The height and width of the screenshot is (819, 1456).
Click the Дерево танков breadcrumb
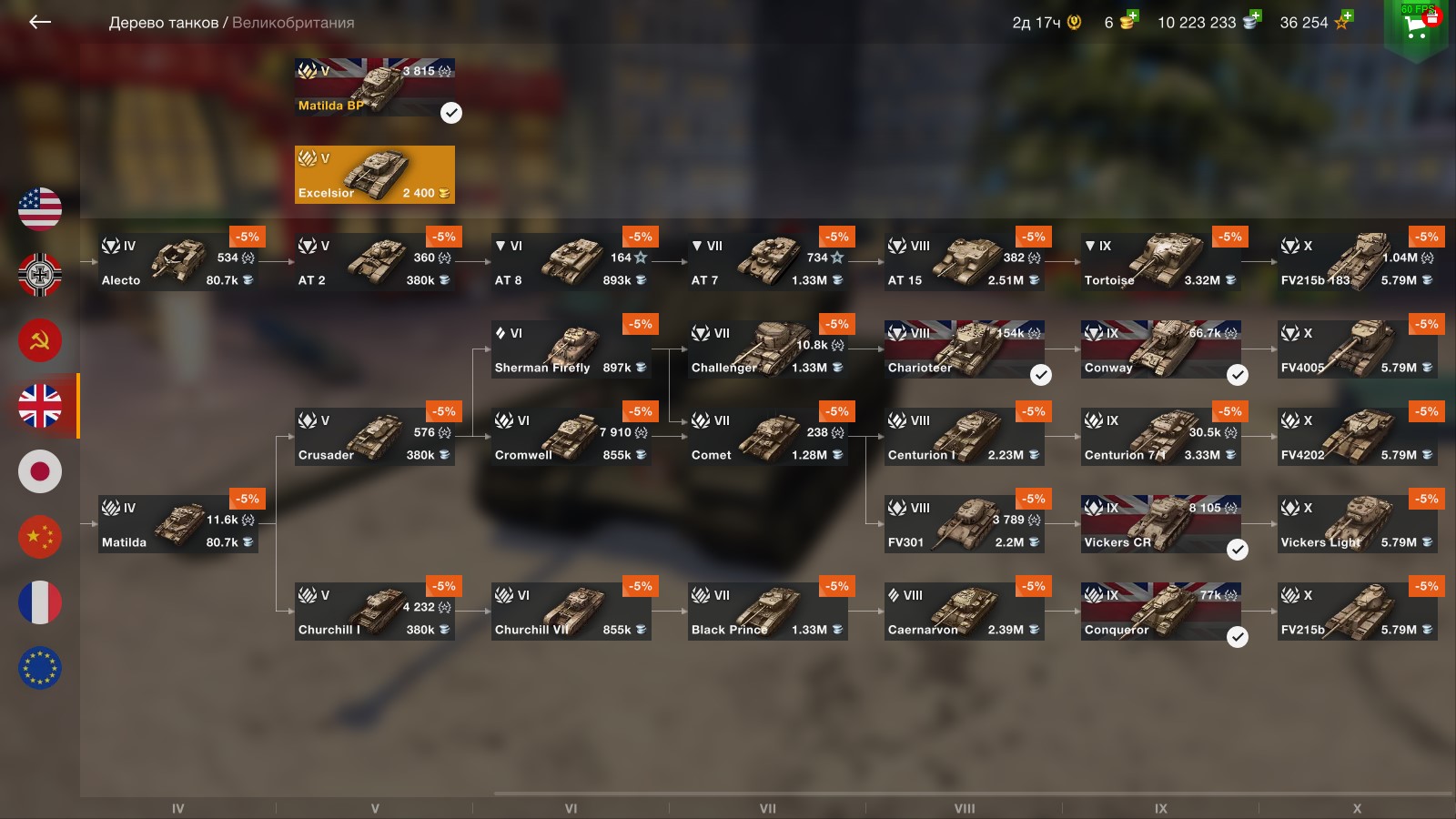point(164,23)
